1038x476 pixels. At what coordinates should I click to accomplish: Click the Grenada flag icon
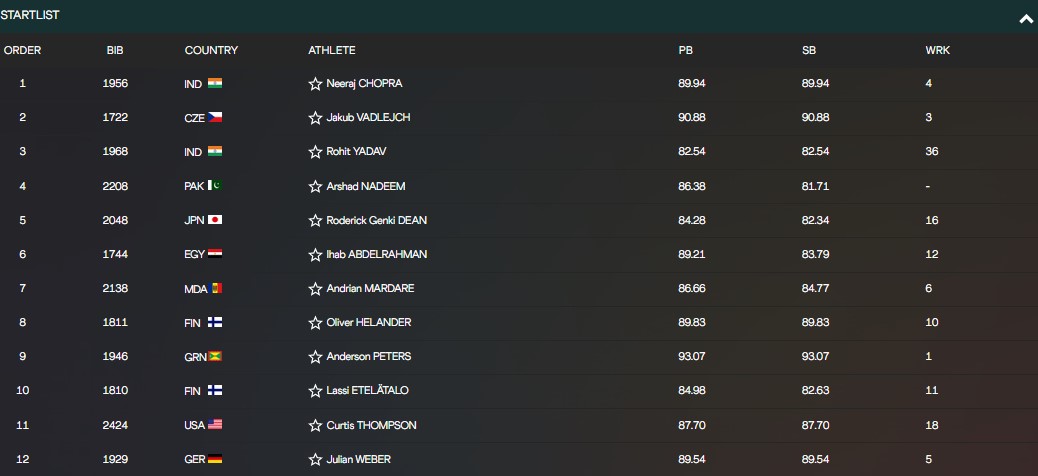(x=214, y=356)
